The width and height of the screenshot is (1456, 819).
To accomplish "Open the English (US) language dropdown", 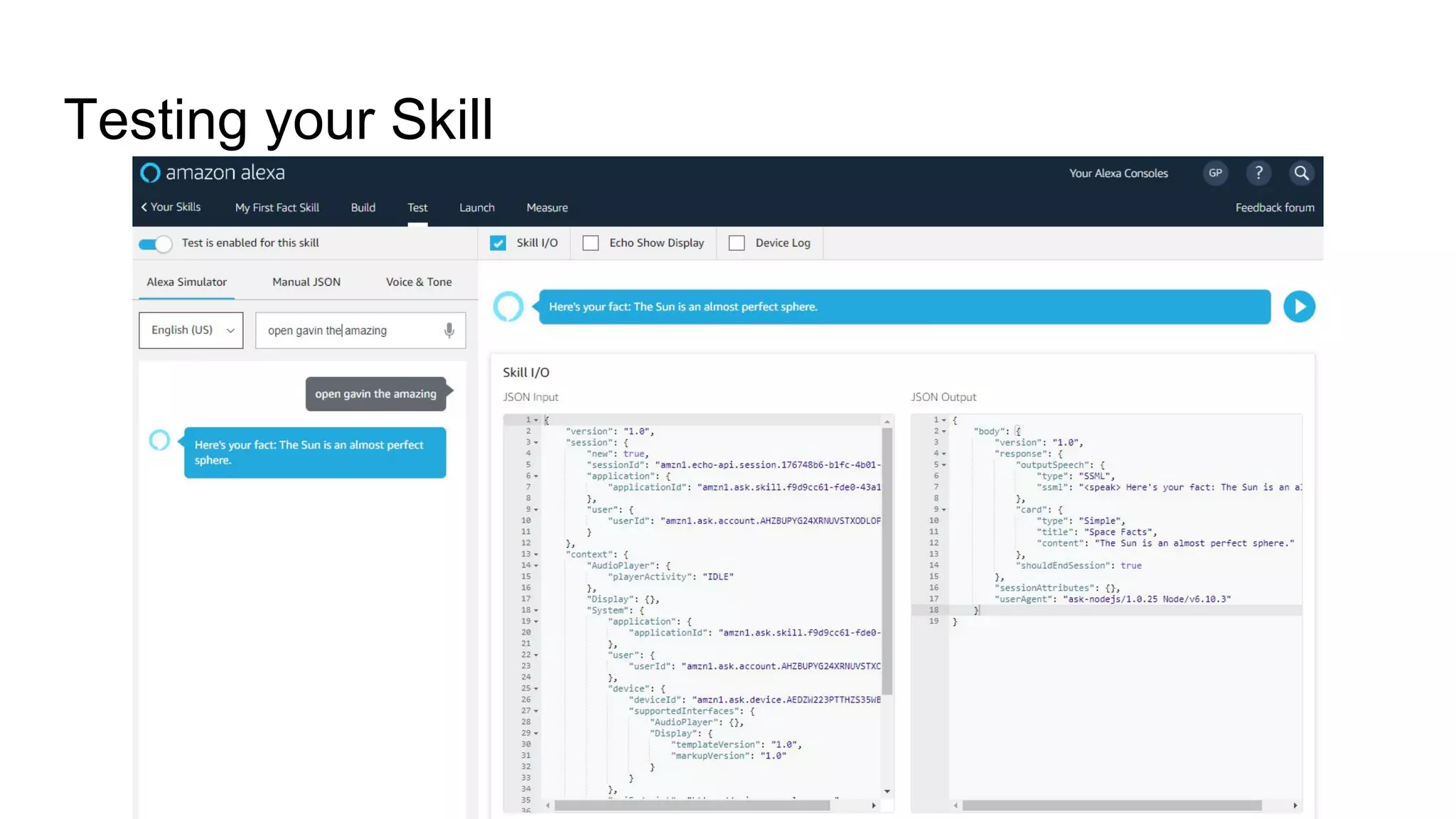I will [x=191, y=331].
